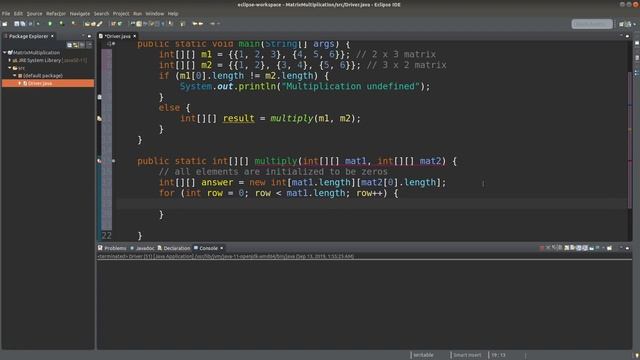This screenshot has height=360, width=640.
Task: Open the Navigate menu
Action: (80, 14)
